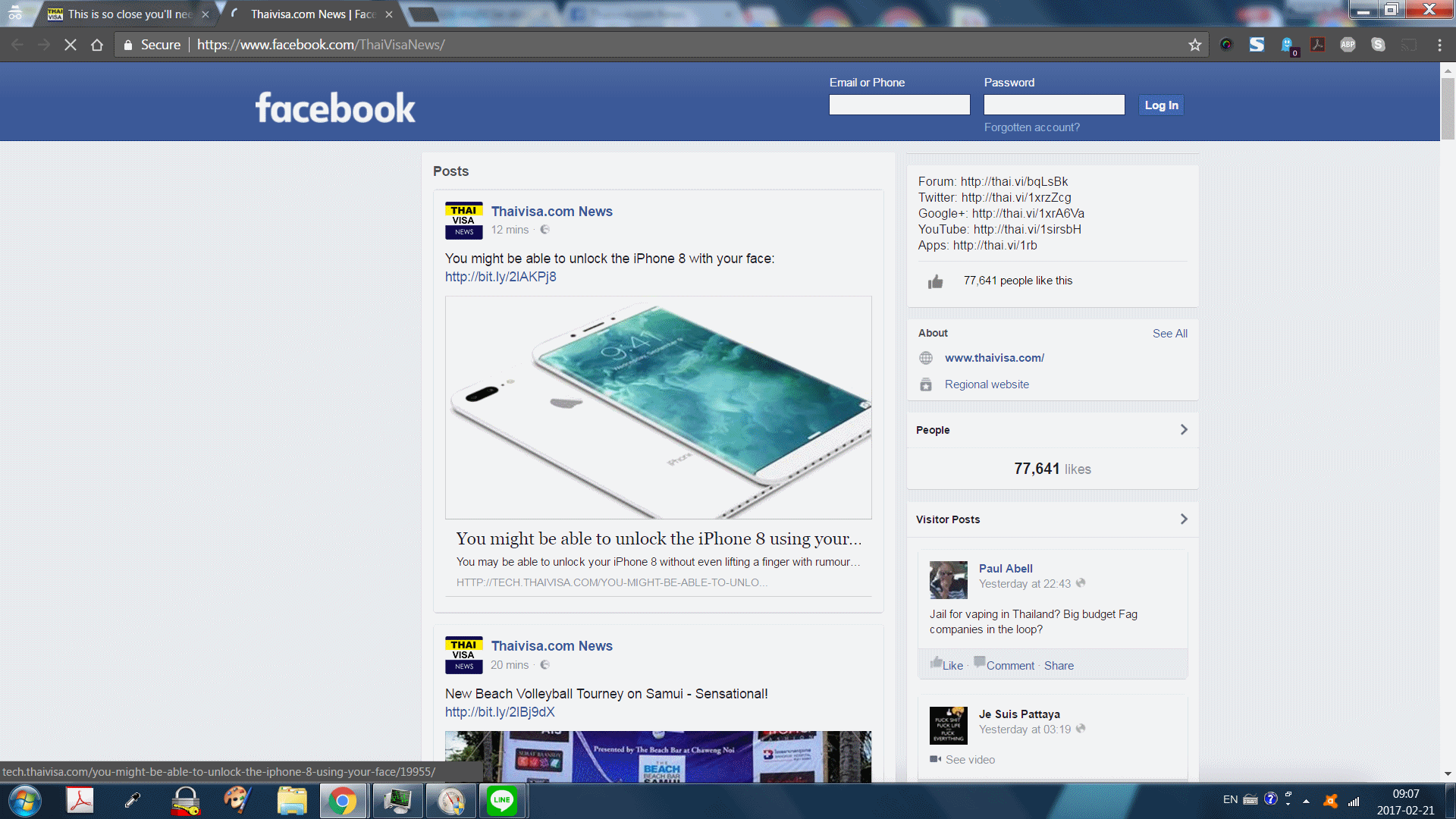Show hidden tray icons arrow
The width and height of the screenshot is (1456, 819).
(x=1306, y=801)
